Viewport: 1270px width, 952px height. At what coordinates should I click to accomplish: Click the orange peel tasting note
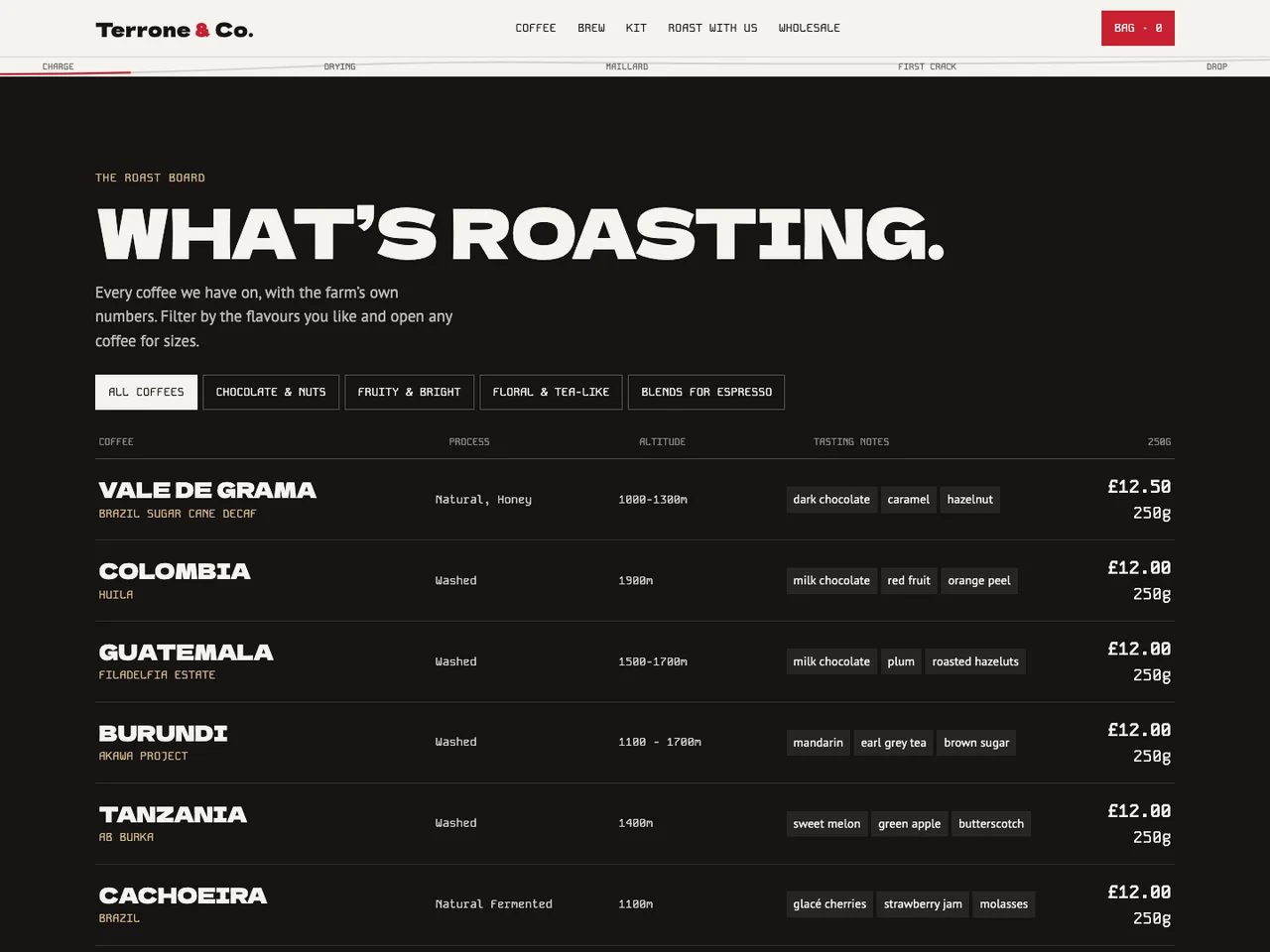point(979,581)
